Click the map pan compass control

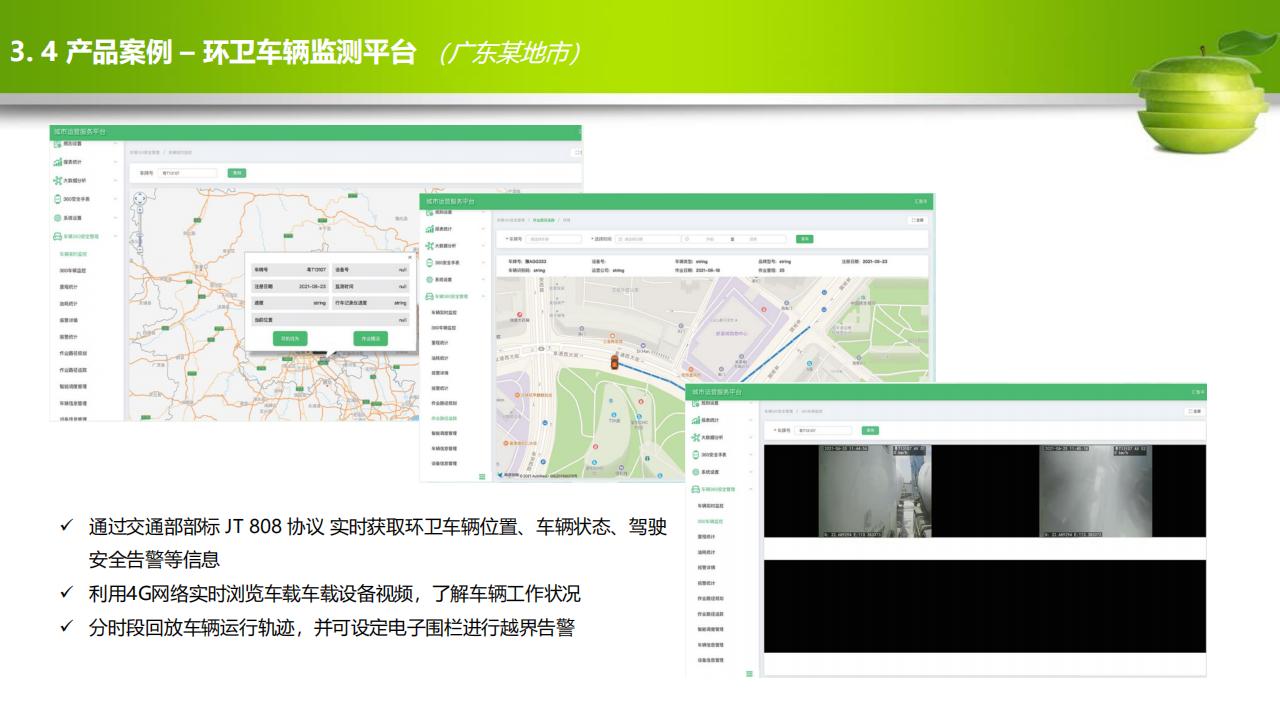[140, 198]
